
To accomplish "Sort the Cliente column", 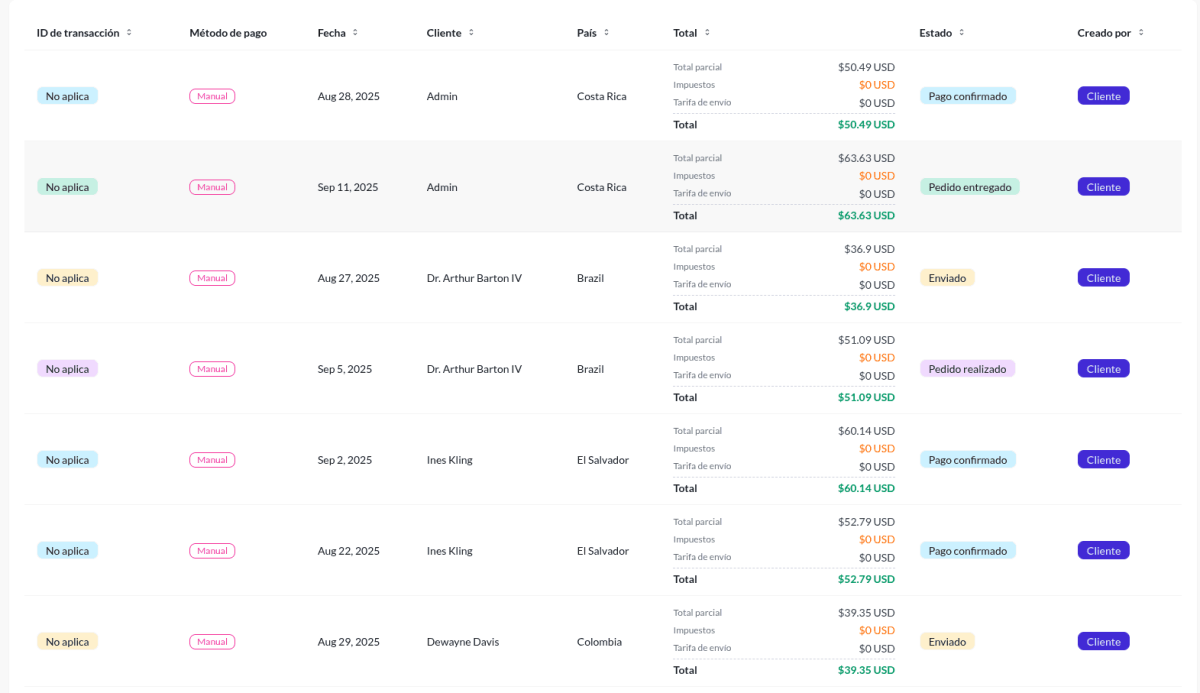I will point(473,32).
